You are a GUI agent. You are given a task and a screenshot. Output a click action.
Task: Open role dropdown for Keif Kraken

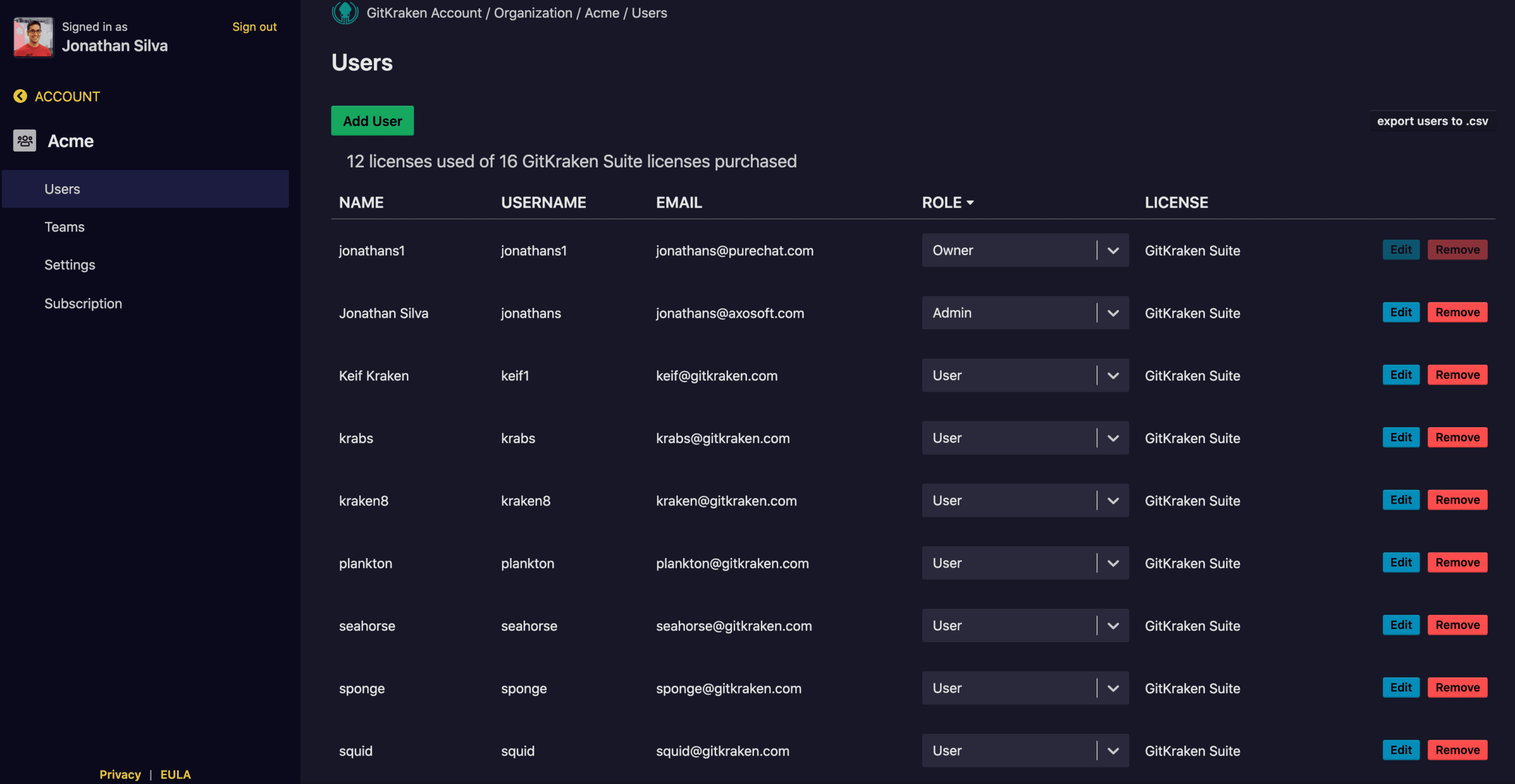point(1113,376)
